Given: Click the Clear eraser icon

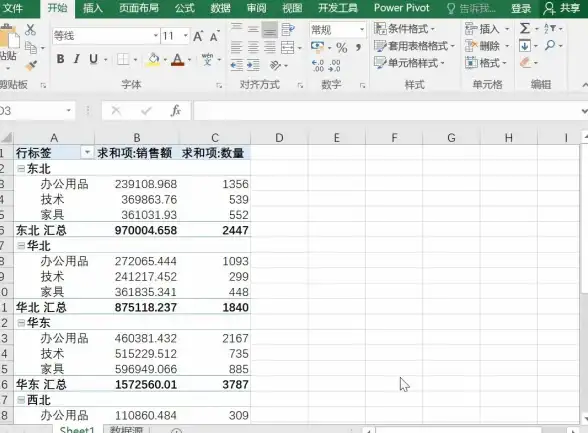Looking at the screenshot, I should pos(526,63).
